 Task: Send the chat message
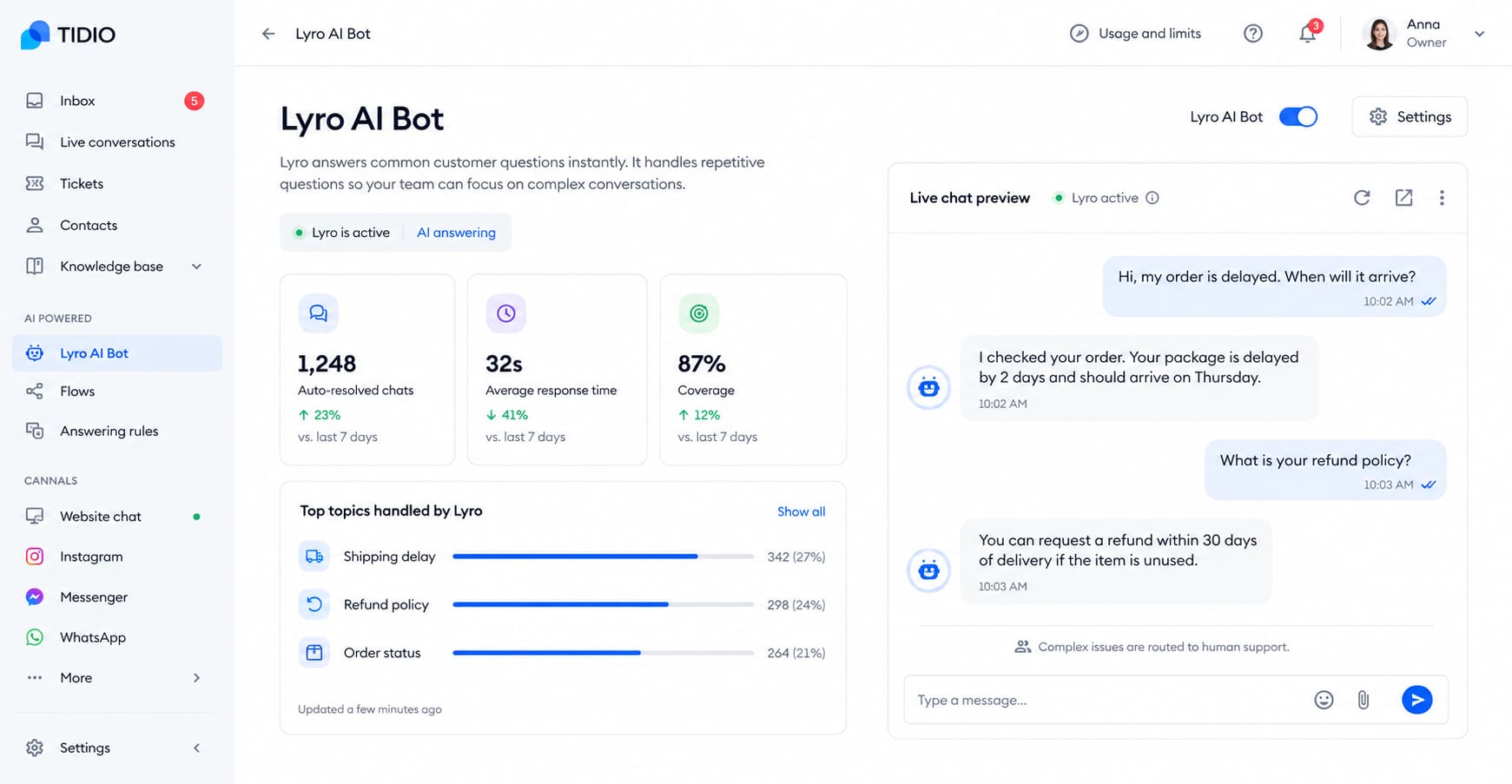[1416, 700]
